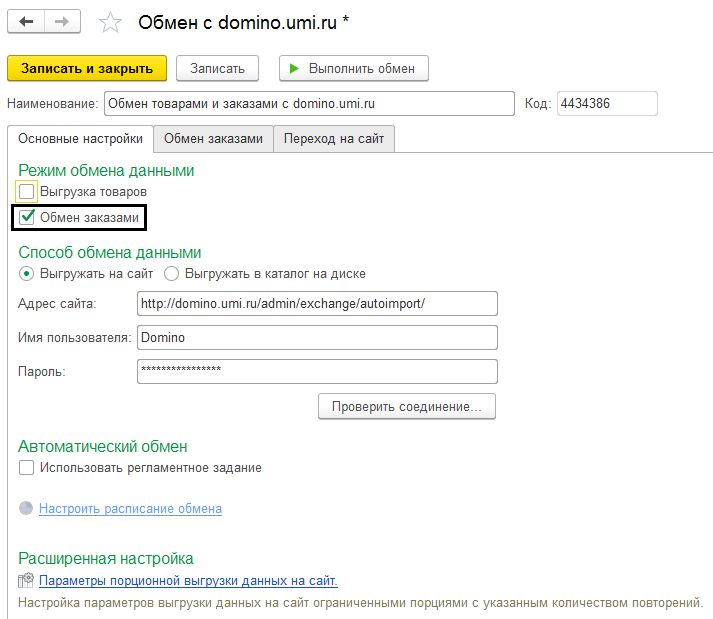Select Выгружать на сайт radio option

26,274
